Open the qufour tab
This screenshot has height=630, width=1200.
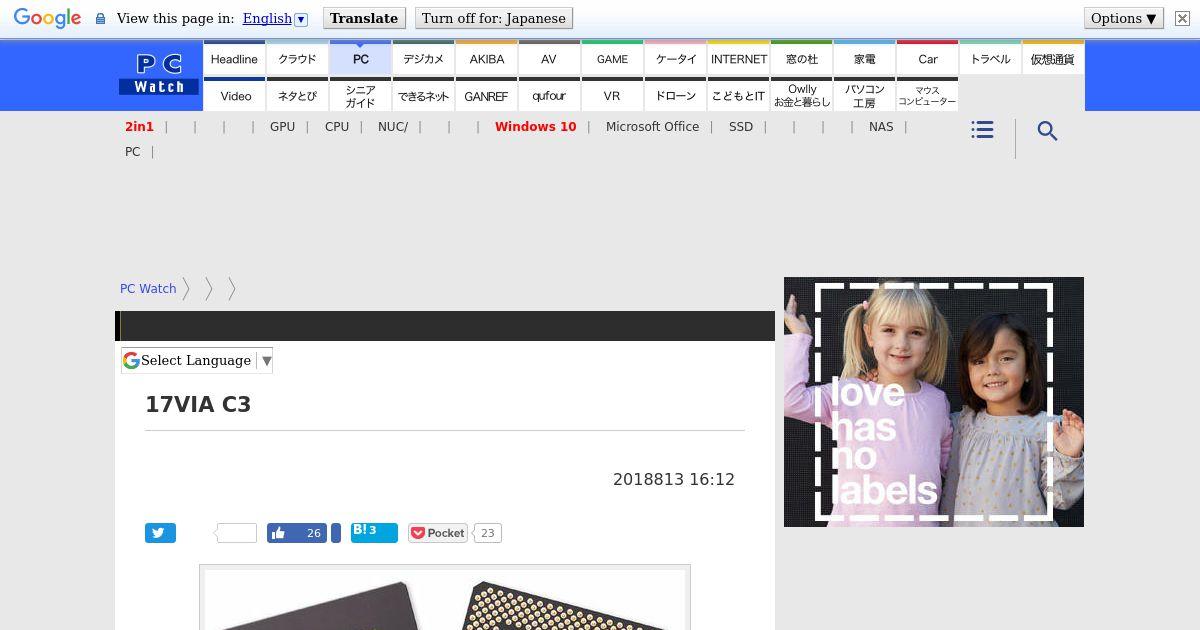pyautogui.click(x=549, y=95)
